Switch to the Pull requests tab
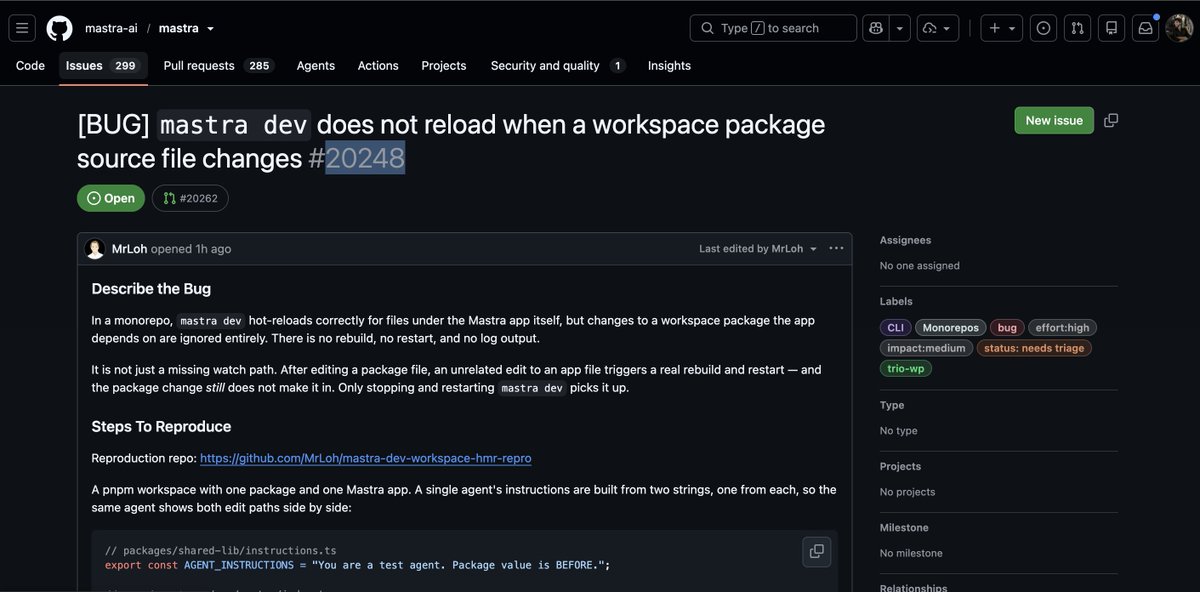Viewport: 1200px width, 592px height. click(x=218, y=66)
